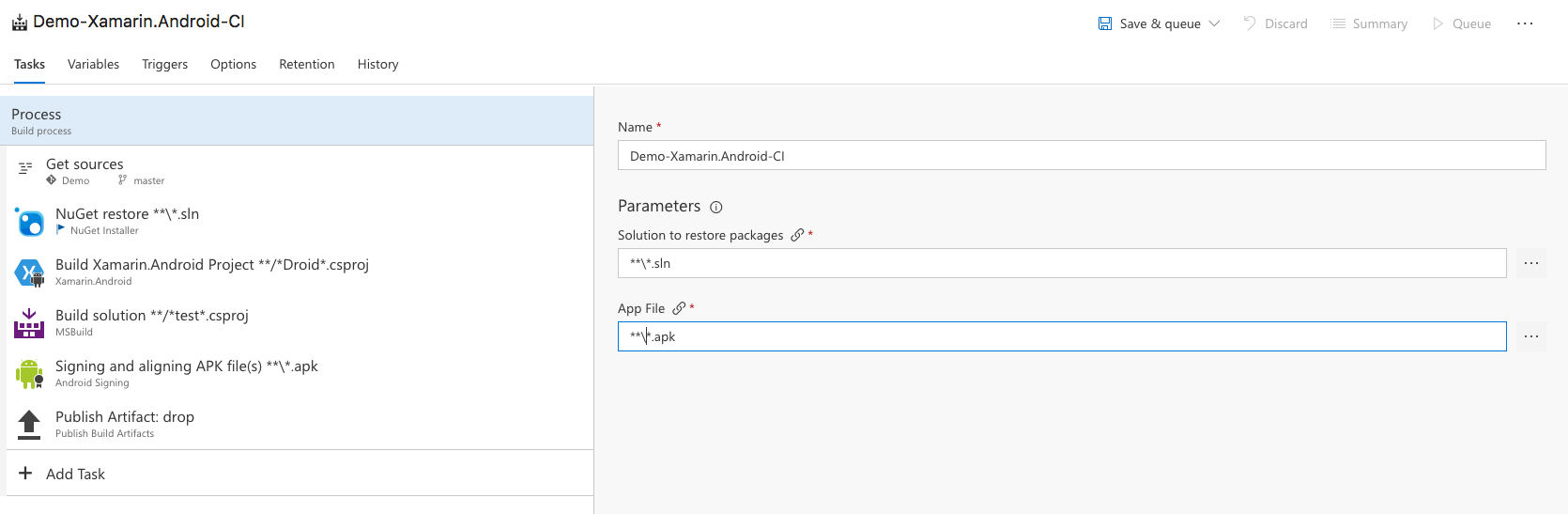Click the Demo-Xamarin.Android-CI page title
This screenshot has height=514, width=1568.
[139, 22]
